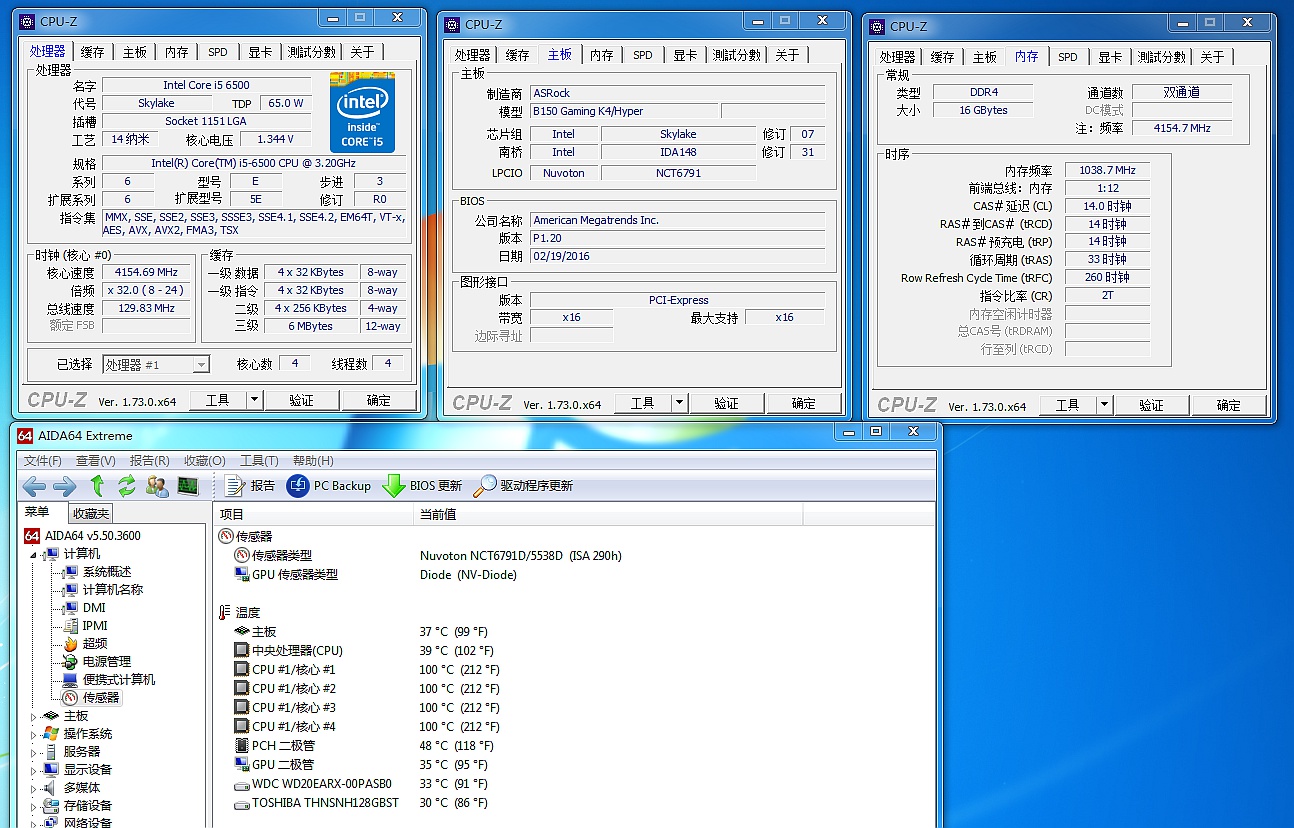
Task: Open the 处理器 #1 selection dropdown
Action: pos(200,365)
